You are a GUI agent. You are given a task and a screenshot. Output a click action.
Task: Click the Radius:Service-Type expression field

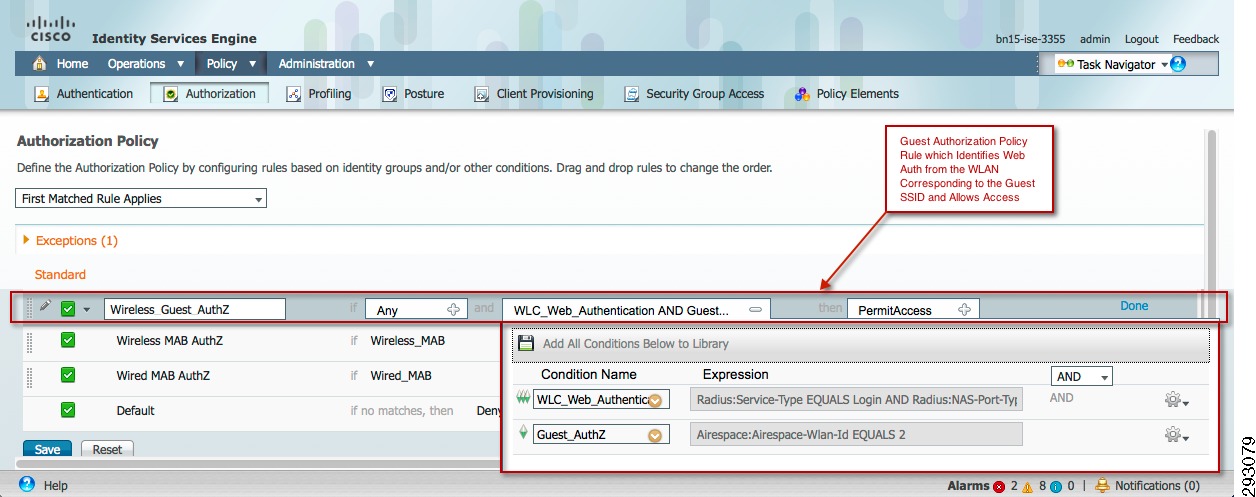856,399
